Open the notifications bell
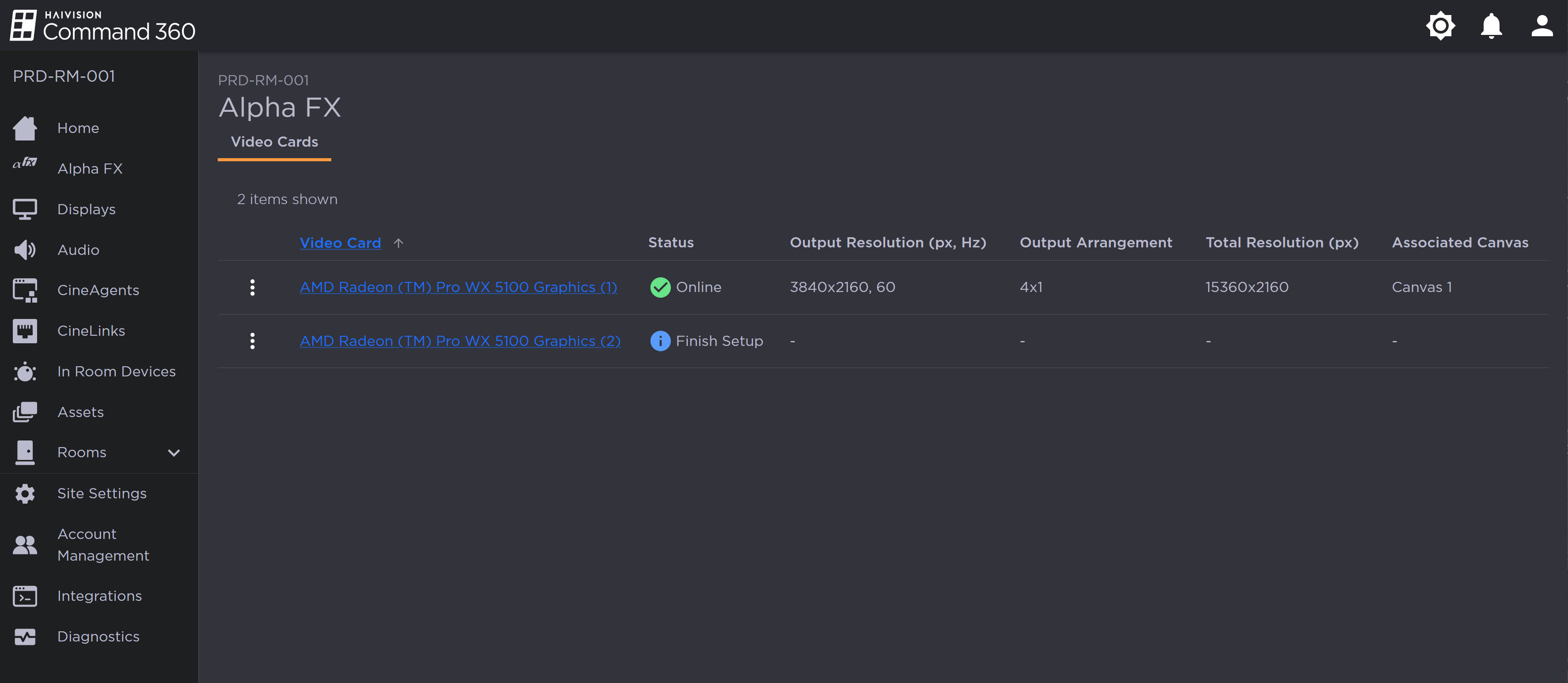The width and height of the screenshot is (1568, 683). [1491, 26]
